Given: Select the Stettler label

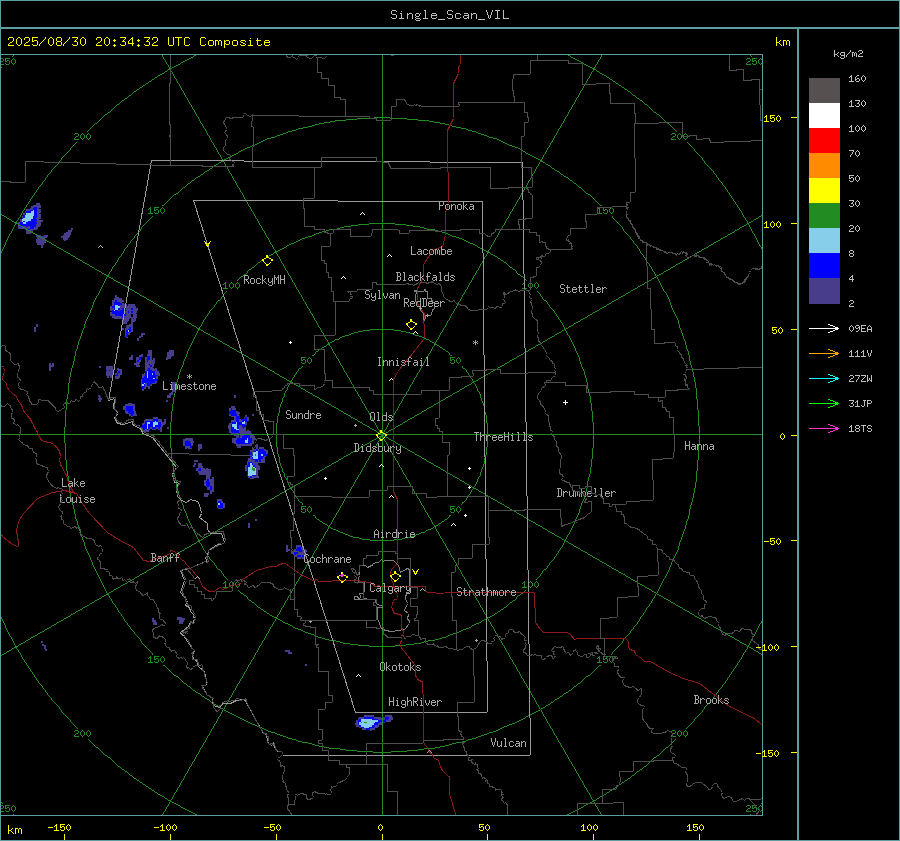Looking at the screenshot, I should tap(583, 289).
